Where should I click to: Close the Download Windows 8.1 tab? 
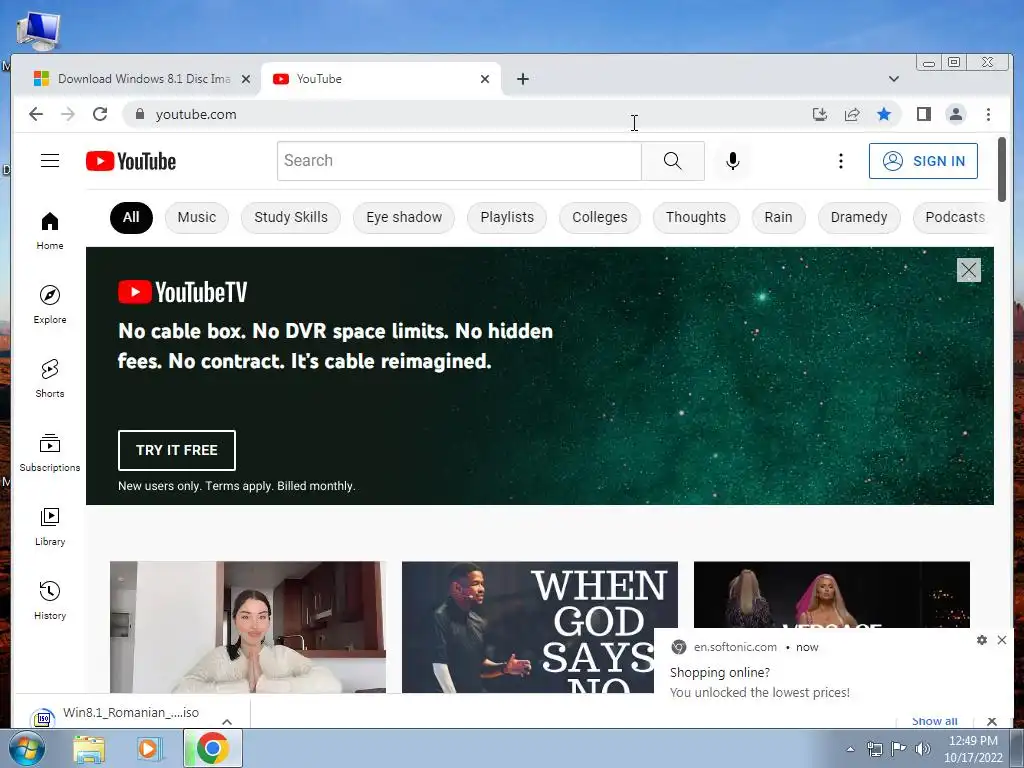click(x=246, y=79)
